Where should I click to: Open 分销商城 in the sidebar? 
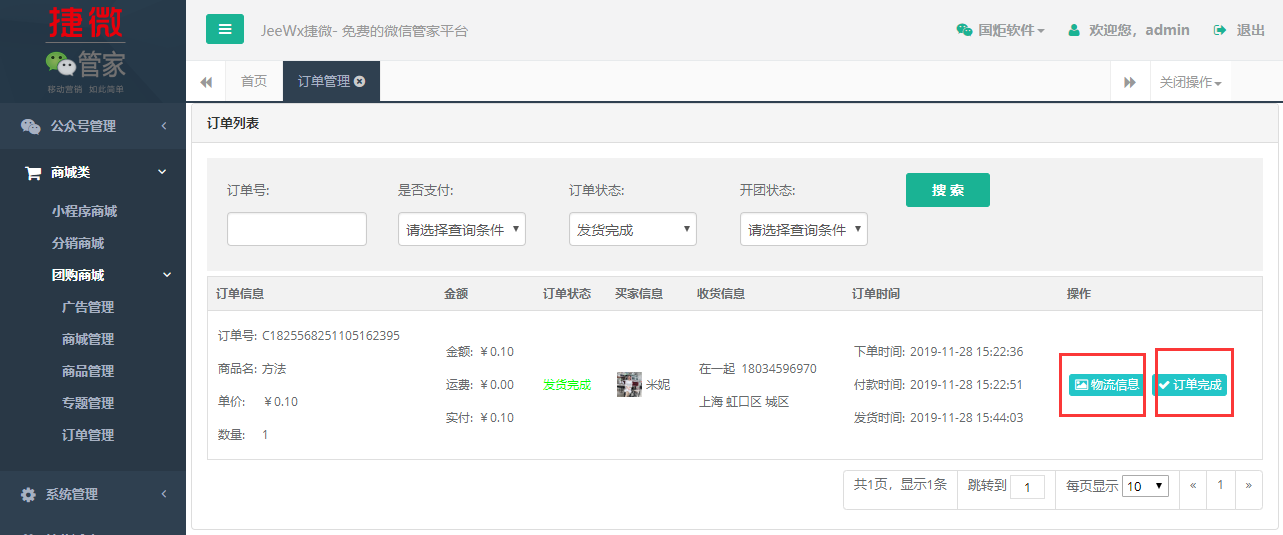click(x=78, y=243)
